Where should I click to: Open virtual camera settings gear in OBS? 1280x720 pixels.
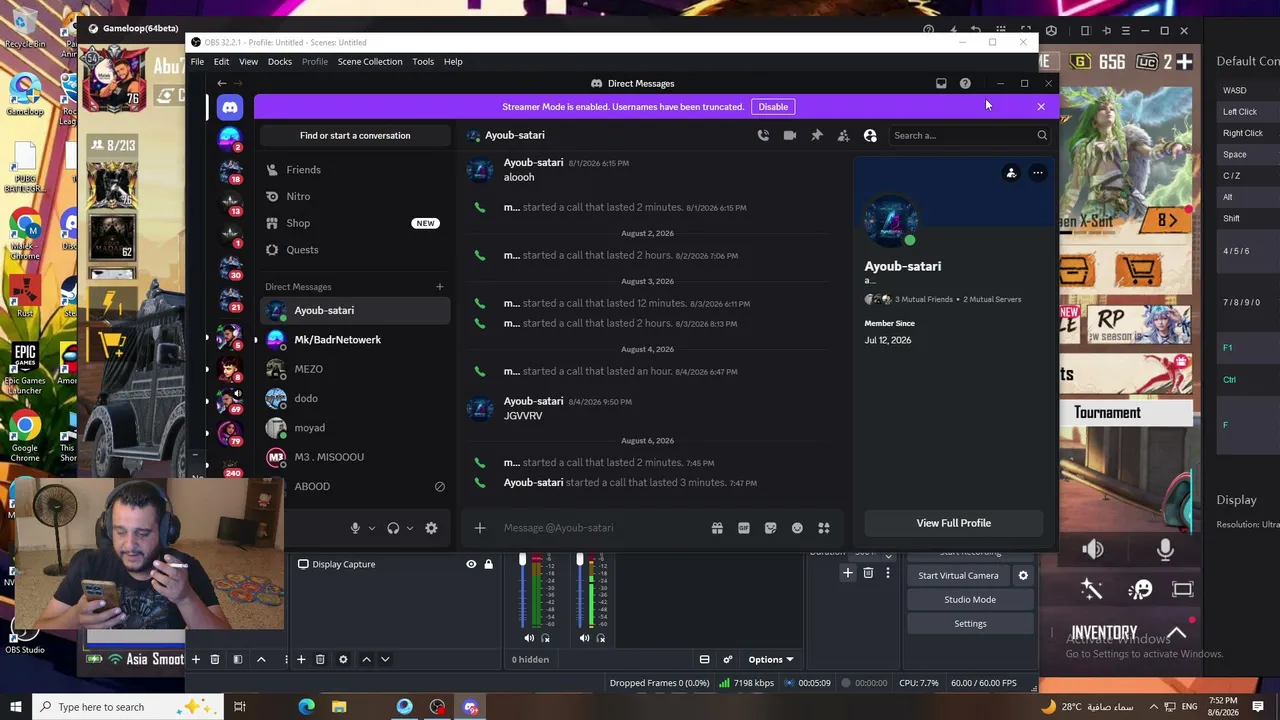coord(1023,576)
